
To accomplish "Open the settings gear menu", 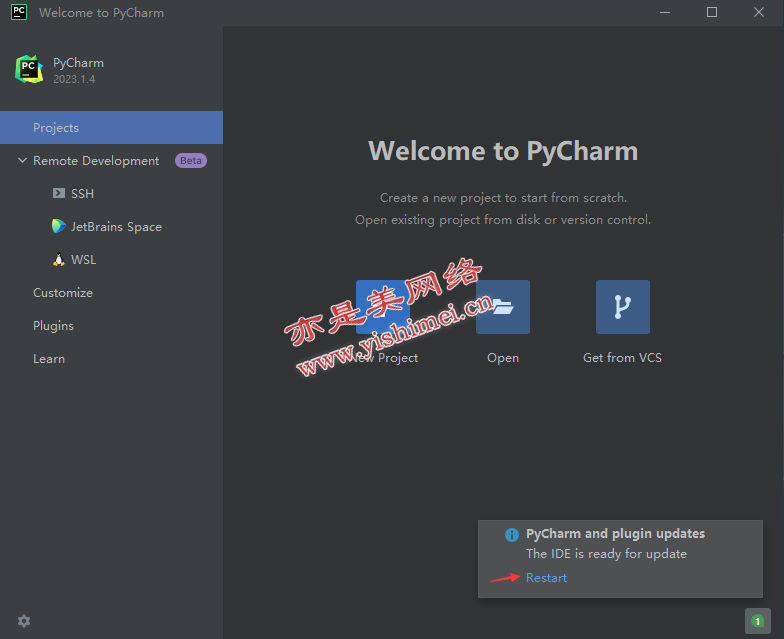I will tap(24, 621).
